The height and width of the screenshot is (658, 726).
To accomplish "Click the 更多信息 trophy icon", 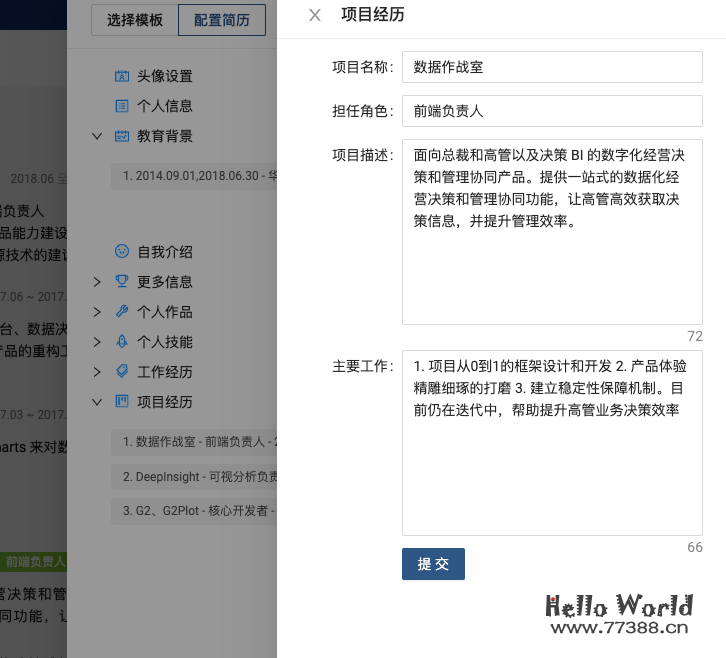I will (122, 282).
